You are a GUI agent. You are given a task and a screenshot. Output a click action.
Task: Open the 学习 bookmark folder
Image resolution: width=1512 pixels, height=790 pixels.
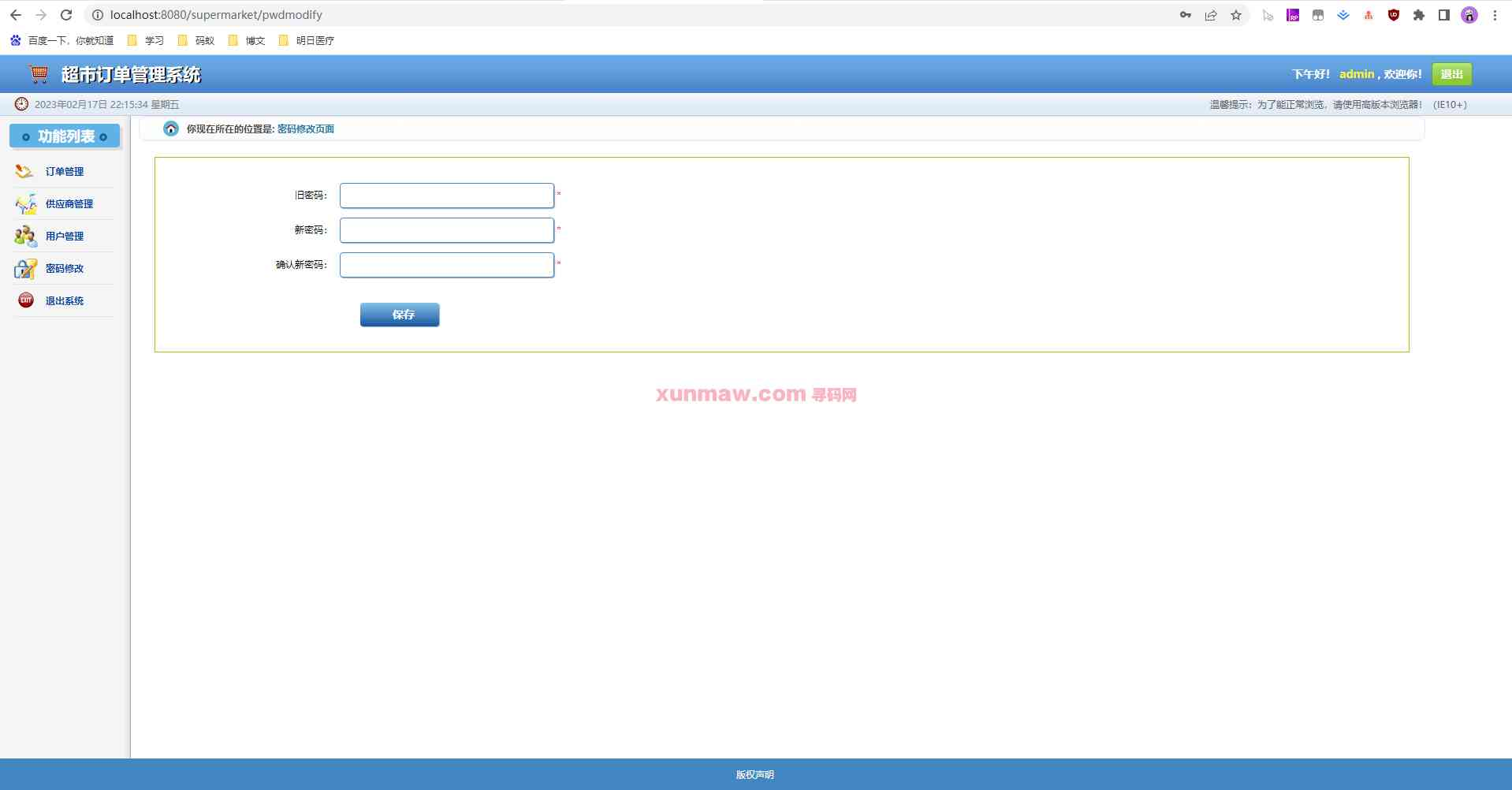click(146, 40)
